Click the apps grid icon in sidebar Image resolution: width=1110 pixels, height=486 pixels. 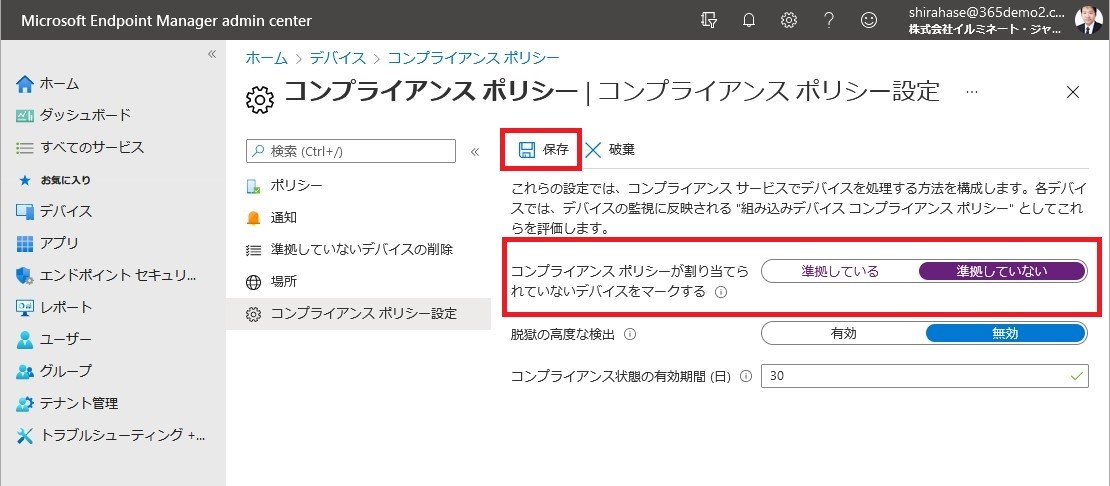[25, 244]
